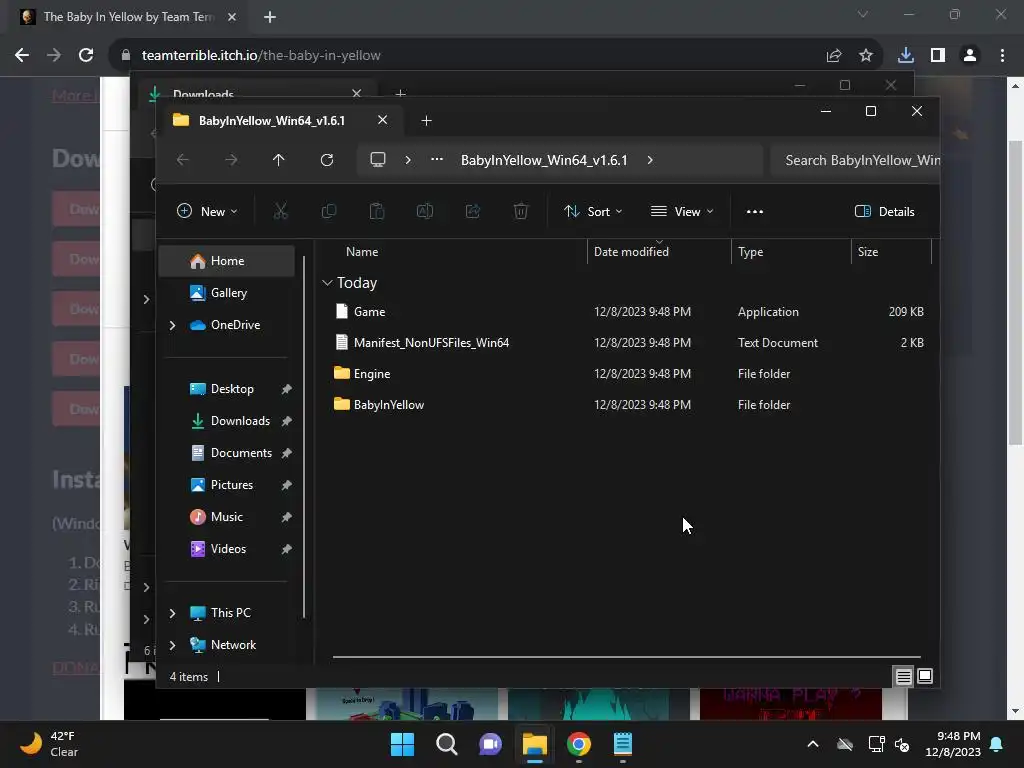This screenshot has width=1024, height=768.
Task: Open Videos quick access folder
Action: (227, 549)
